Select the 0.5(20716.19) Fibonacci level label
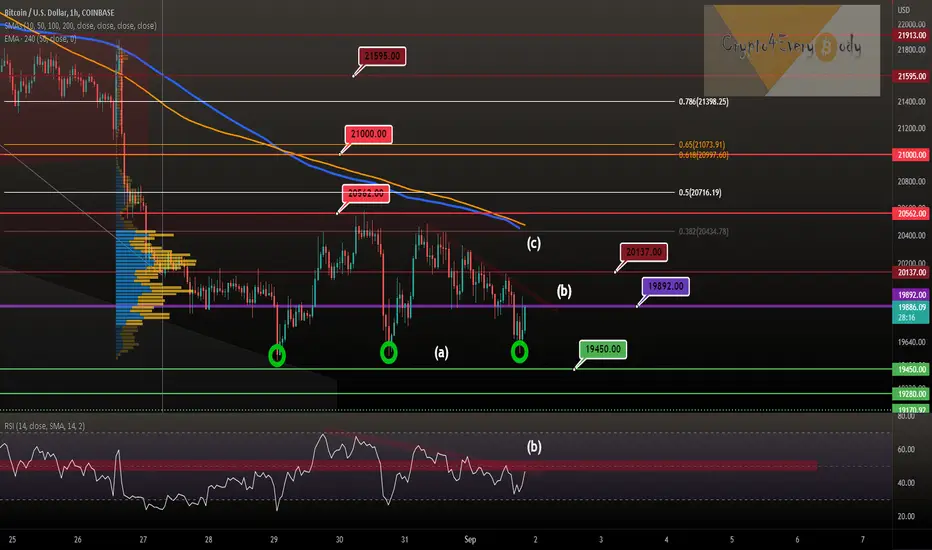 point(700,193)
